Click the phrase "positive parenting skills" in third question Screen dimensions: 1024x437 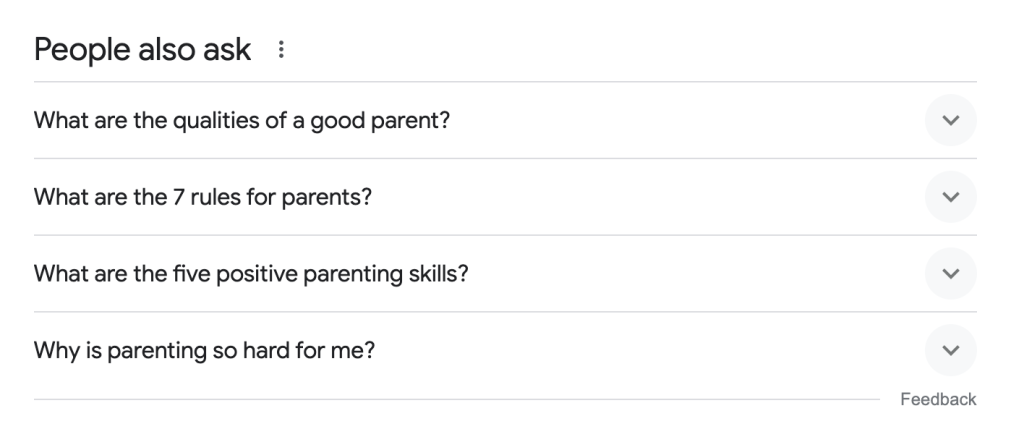(x=363, y=274)
